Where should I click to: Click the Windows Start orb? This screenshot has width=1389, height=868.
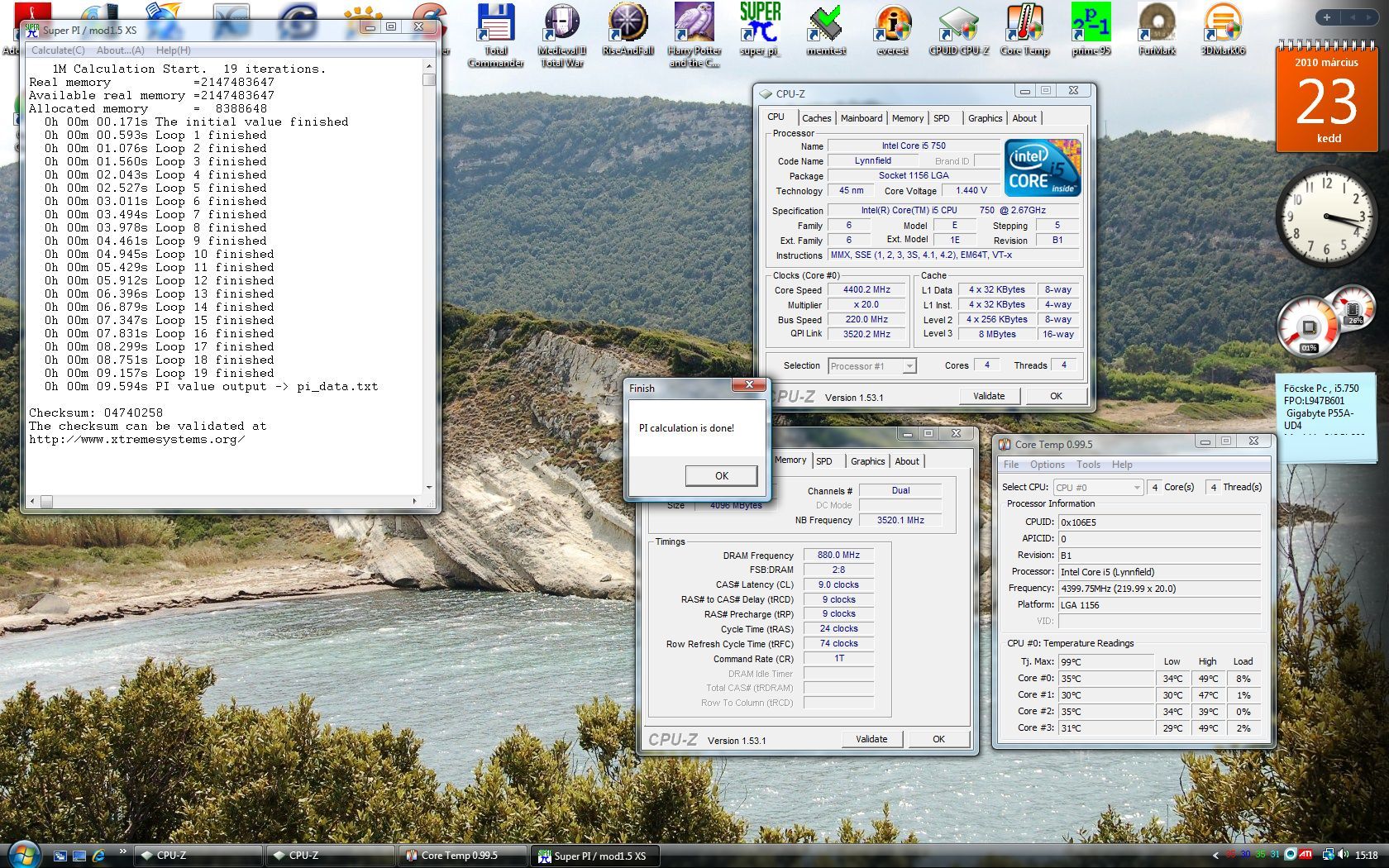click(x=23, y=855)
